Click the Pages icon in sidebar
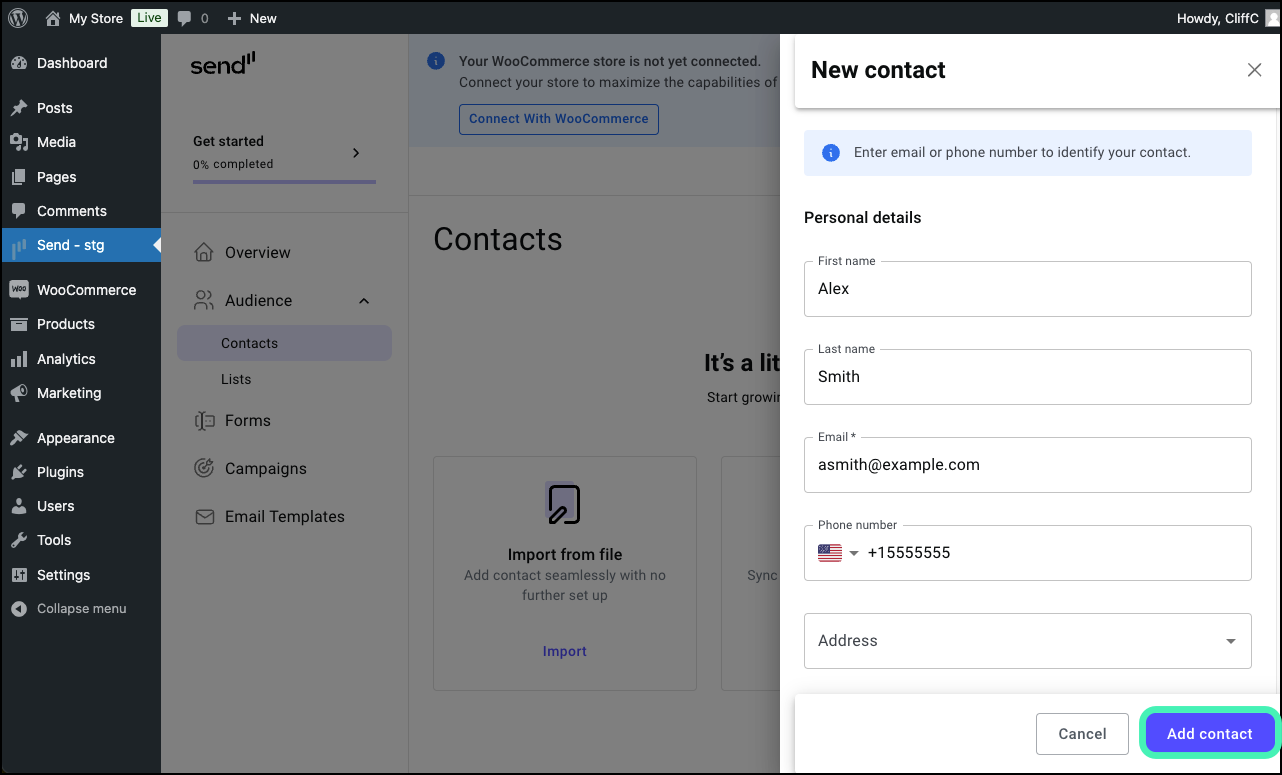The height and width of the screenshot is (775, 1282). [19, 177]
